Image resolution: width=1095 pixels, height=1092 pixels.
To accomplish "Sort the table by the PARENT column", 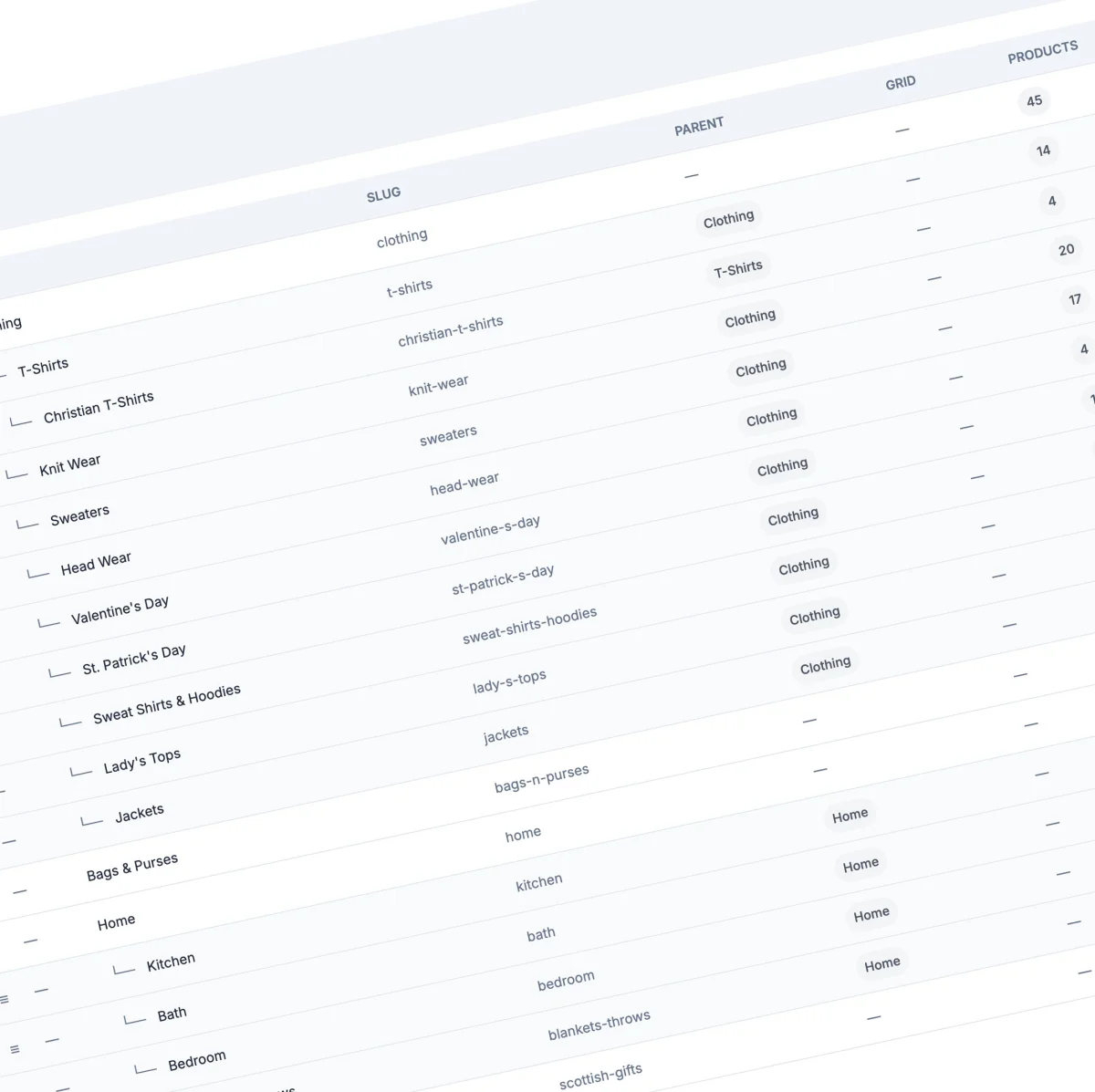I will pyautogui.click(x=699, y=124).
